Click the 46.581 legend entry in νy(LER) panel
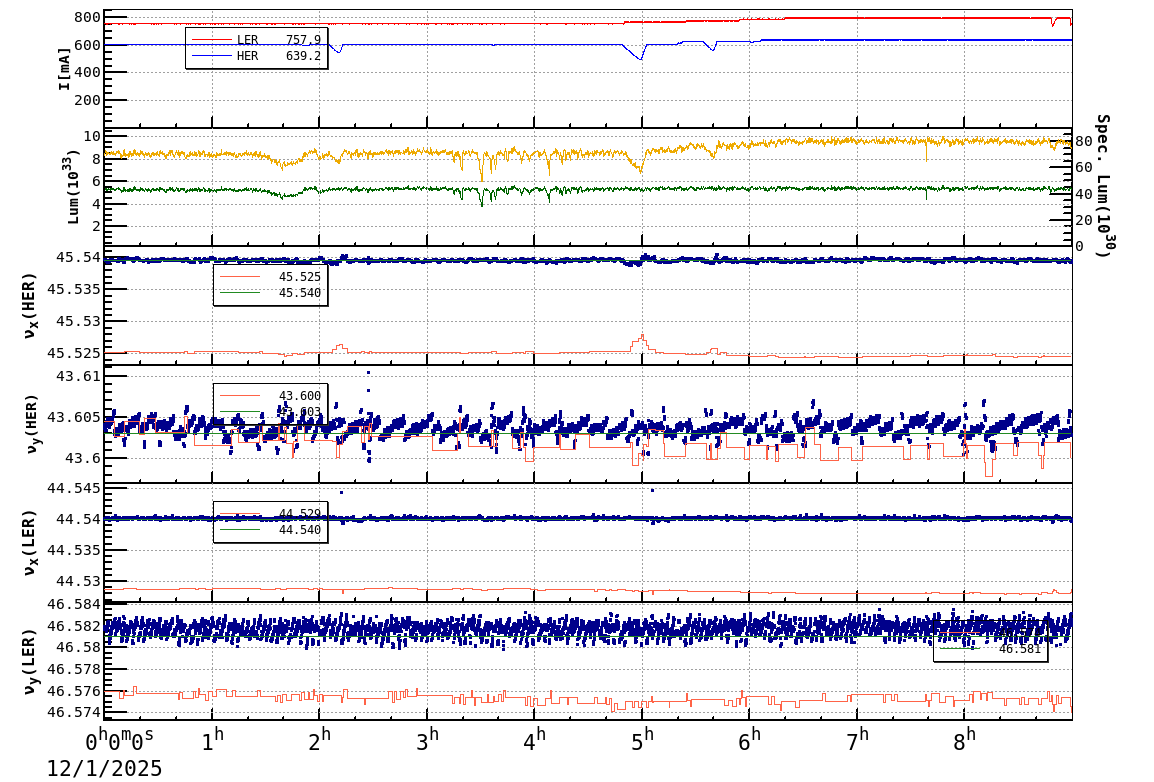 pos(991,650)
